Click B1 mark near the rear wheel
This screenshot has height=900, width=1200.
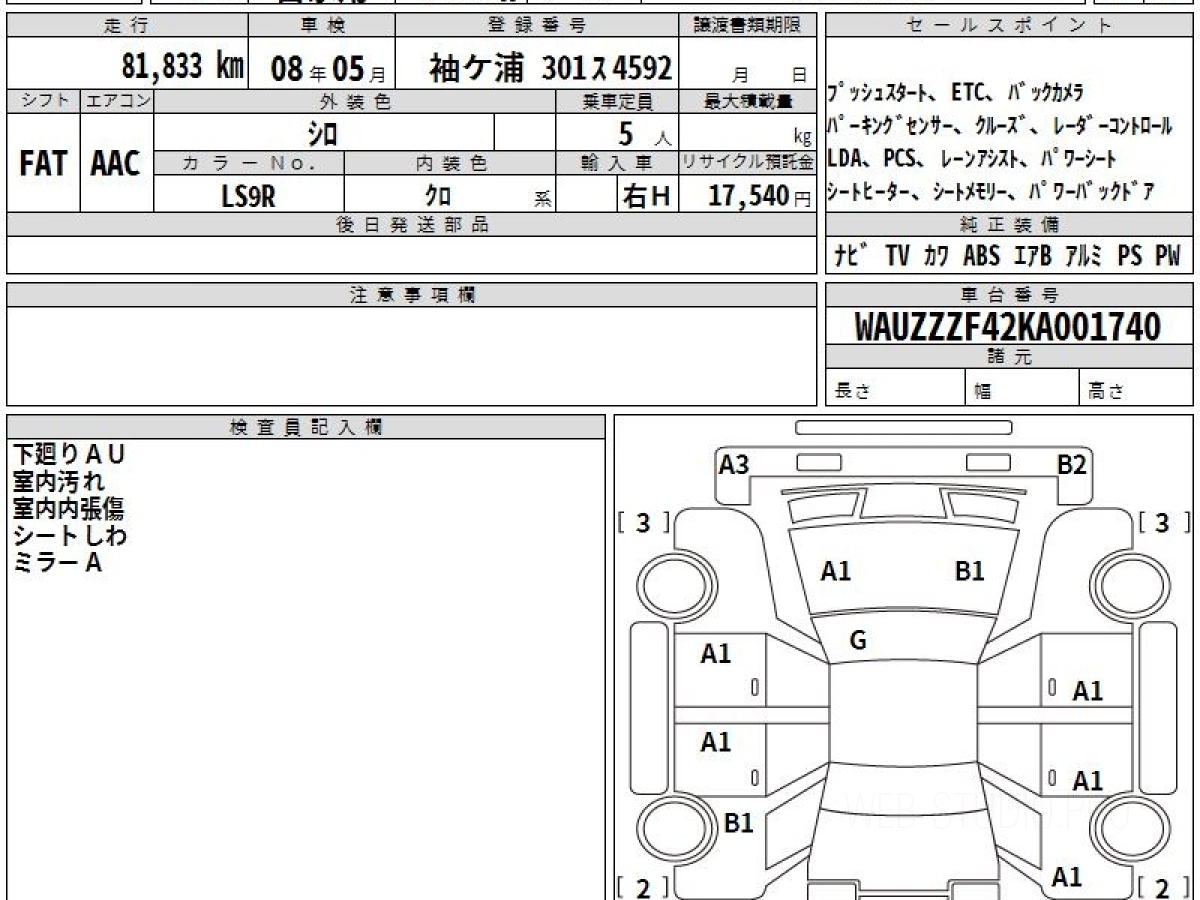(x=738, y=823)
